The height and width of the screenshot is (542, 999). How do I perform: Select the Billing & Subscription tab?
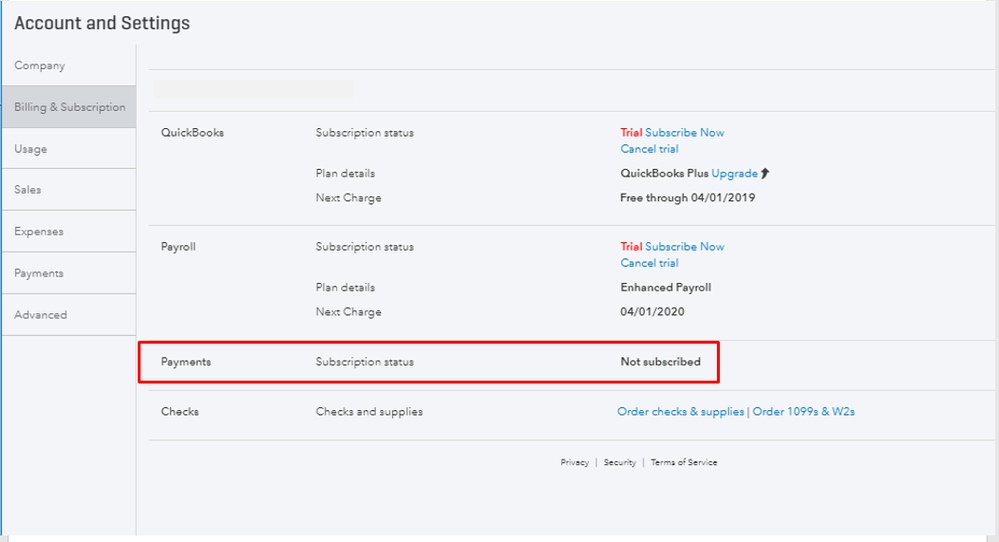[x=70, y=107]
